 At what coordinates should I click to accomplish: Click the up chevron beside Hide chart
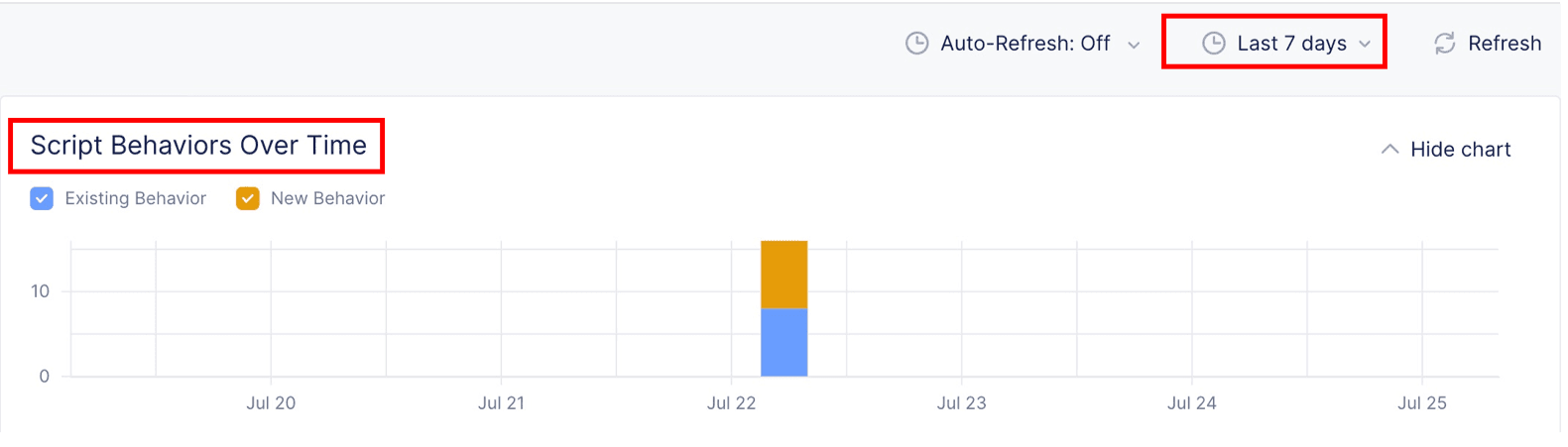(x=1389, y=150)
